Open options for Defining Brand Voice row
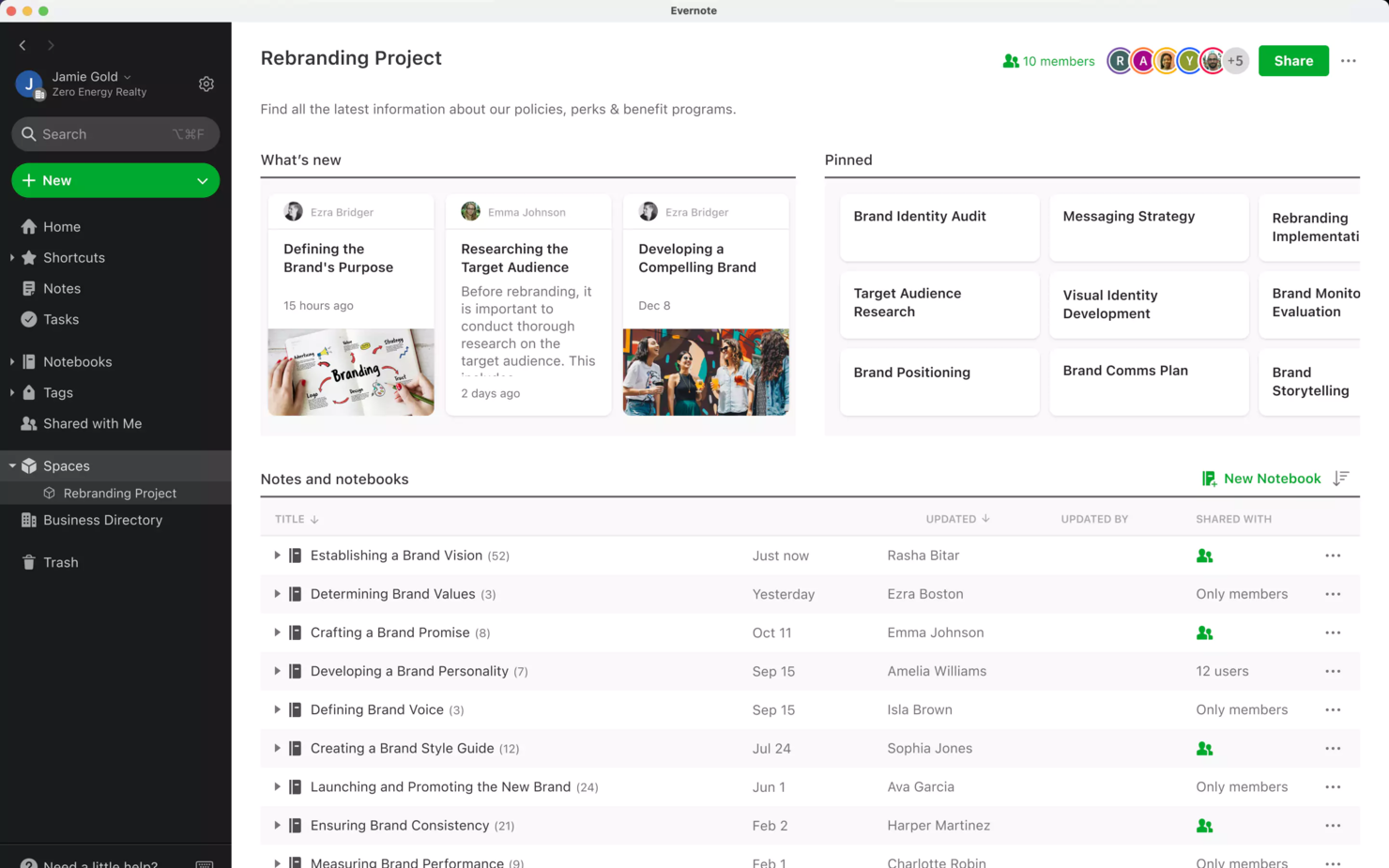This screenshot has height=868, width=1389. click(x=1333, y=709)
